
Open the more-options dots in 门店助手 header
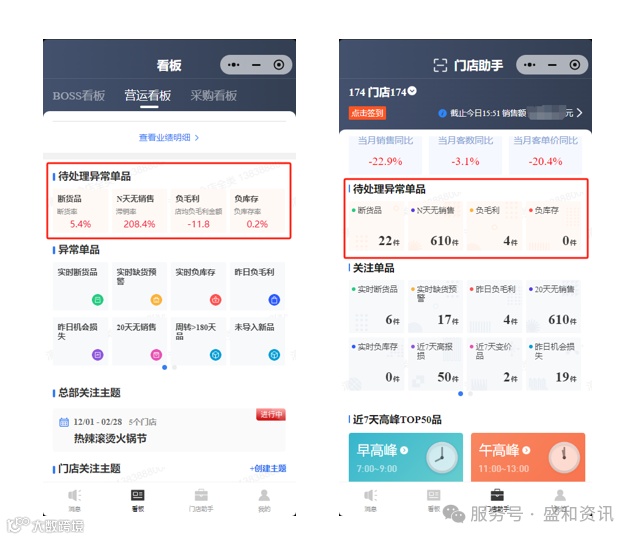tap(530, 65)
